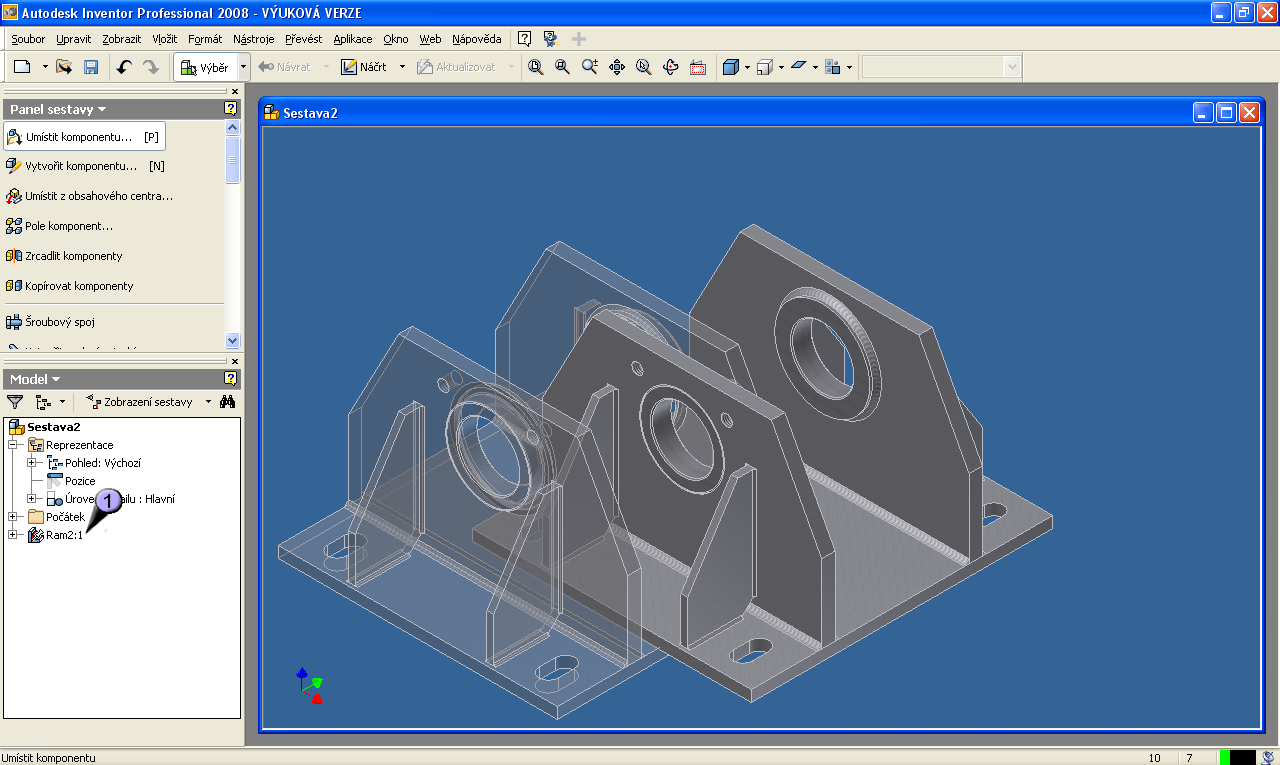Expand the Počátek folder node

[x=13, y=517]
